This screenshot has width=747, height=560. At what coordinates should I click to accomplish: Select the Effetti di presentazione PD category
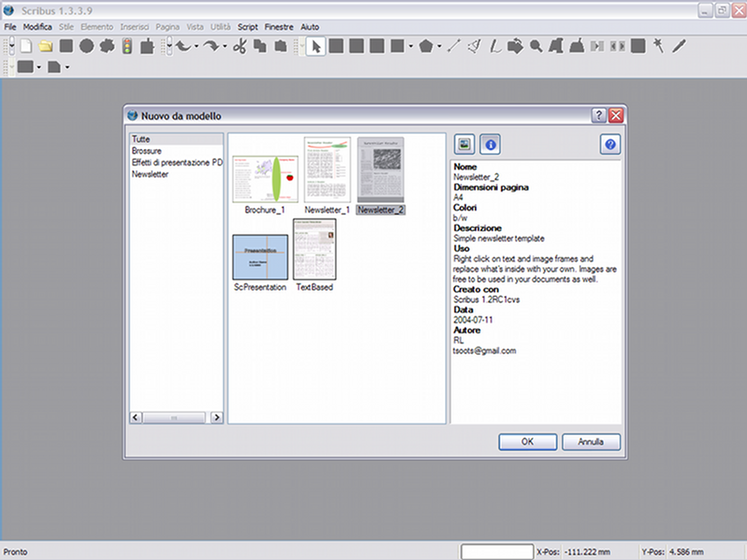click(176, 163)
